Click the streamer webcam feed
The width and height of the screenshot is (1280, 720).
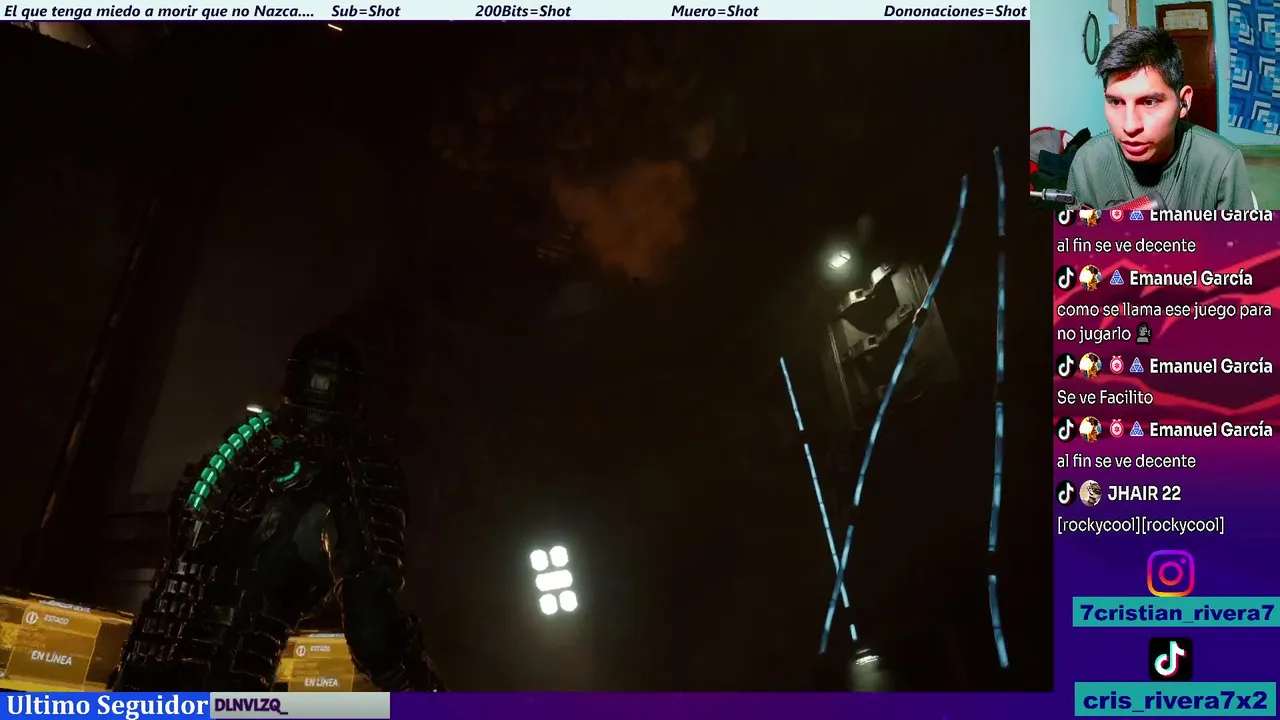(1155, 103)
